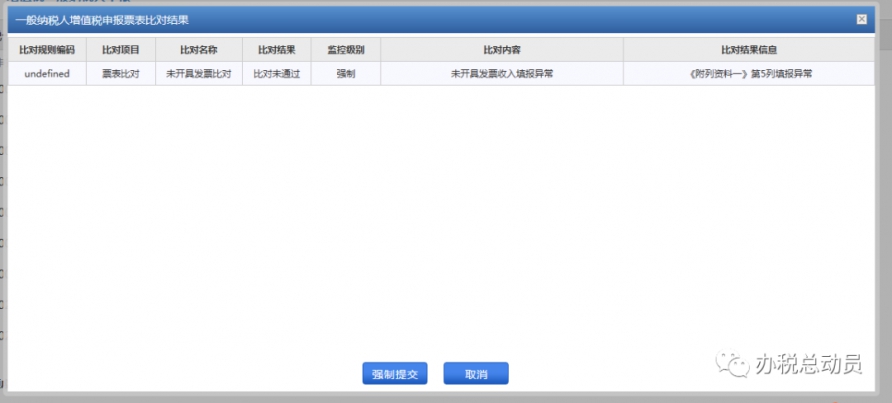Select the 强制 monitoring level cell
The height and width of the screenshot is (403, 892).
[346, 74]
